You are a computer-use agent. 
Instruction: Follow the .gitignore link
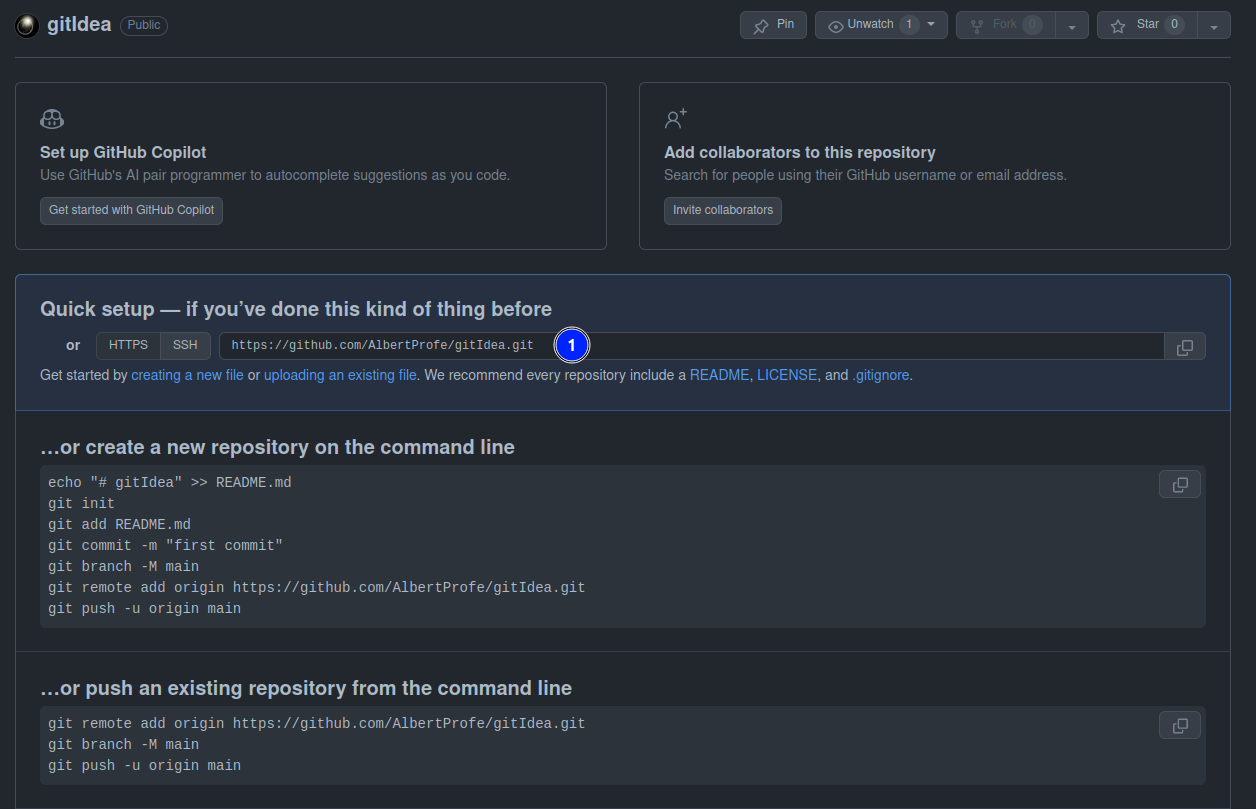click(881, 376)
